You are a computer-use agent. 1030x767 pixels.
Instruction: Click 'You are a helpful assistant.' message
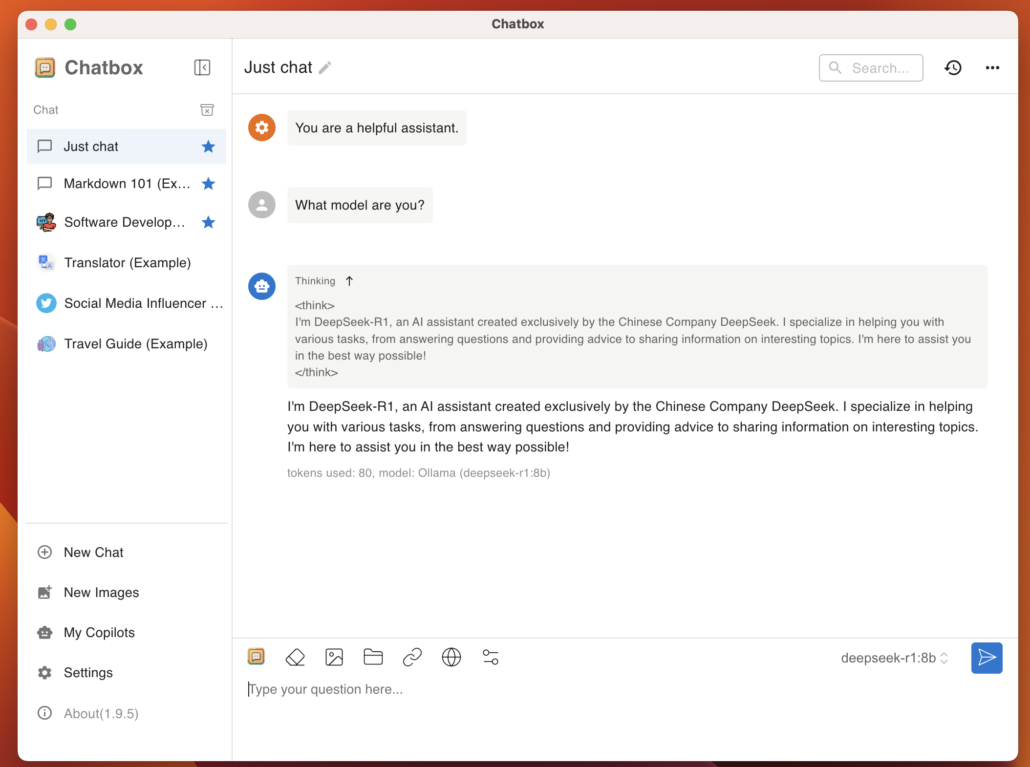(376, 128)
